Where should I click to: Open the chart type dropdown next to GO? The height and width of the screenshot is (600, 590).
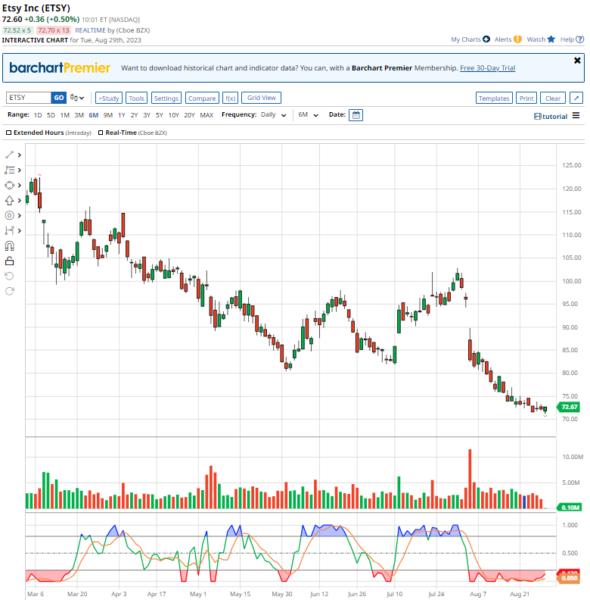pos(77,98)
